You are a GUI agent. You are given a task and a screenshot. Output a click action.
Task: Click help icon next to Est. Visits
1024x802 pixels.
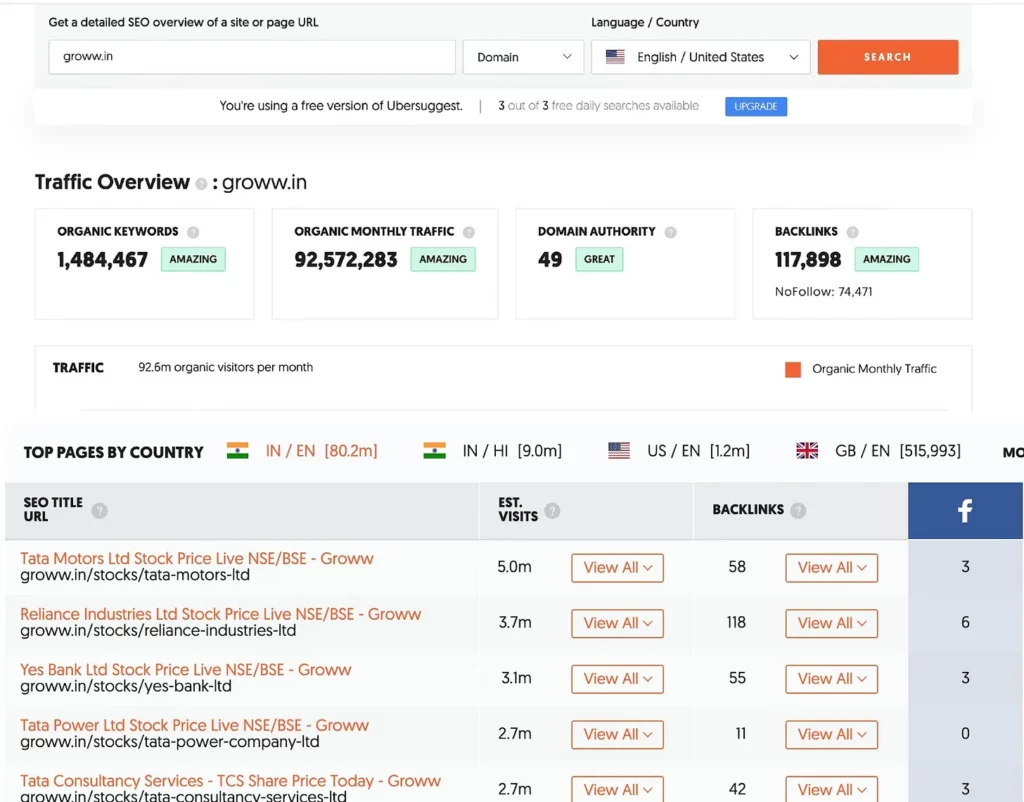tap(552, 511)
